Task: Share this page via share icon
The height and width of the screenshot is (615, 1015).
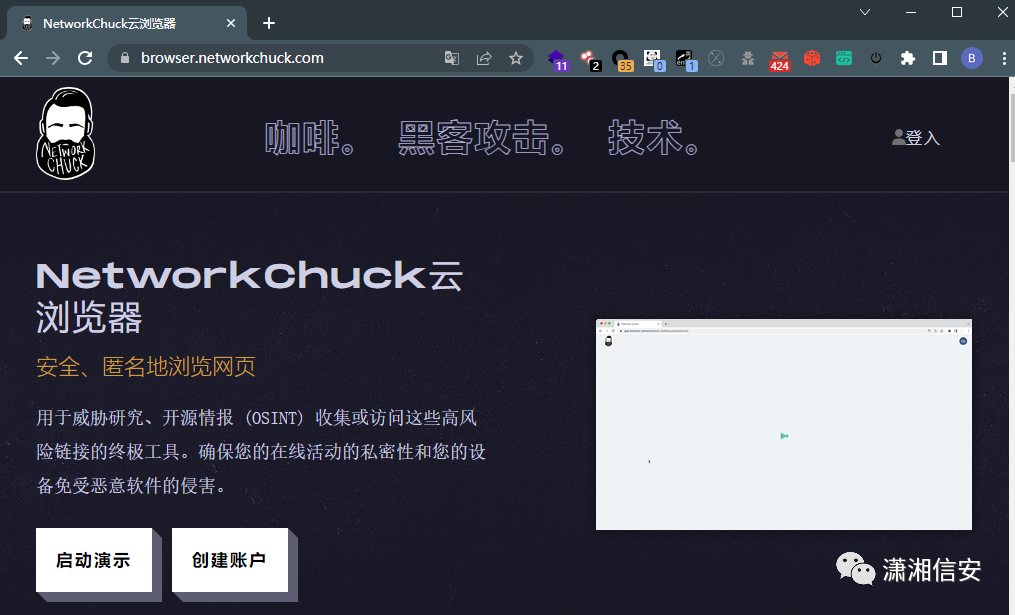Action: coord(484,58)
